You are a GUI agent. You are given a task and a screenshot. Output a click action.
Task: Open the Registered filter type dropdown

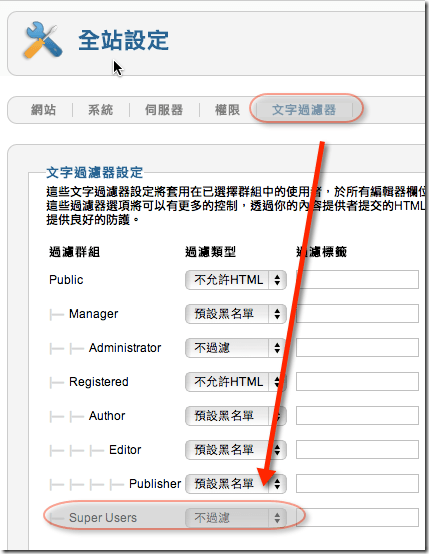(x=236, y=382)
